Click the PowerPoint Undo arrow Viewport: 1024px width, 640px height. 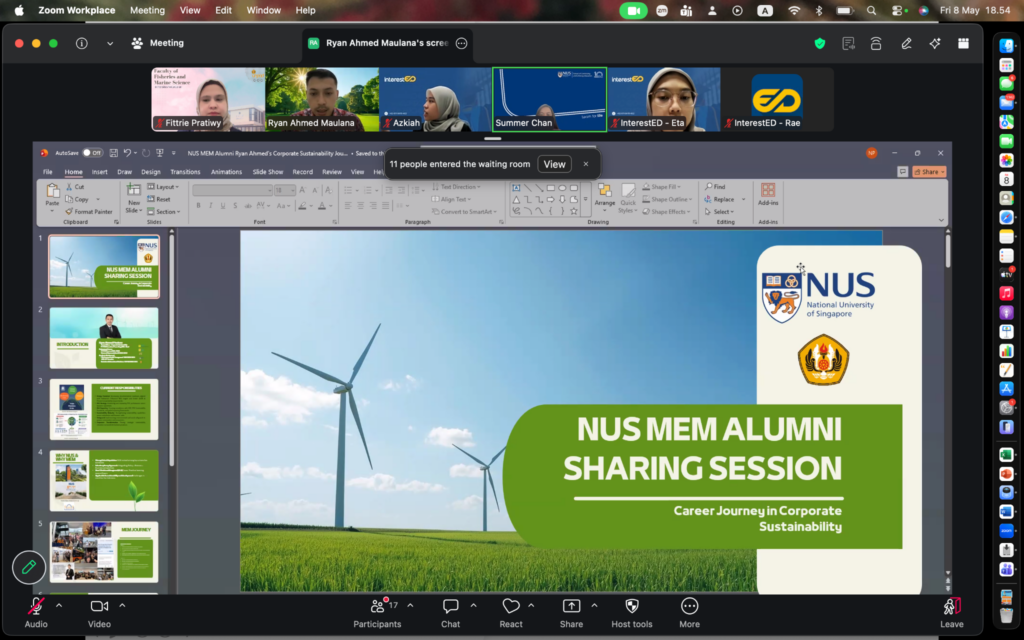click(x=127, y=153)
